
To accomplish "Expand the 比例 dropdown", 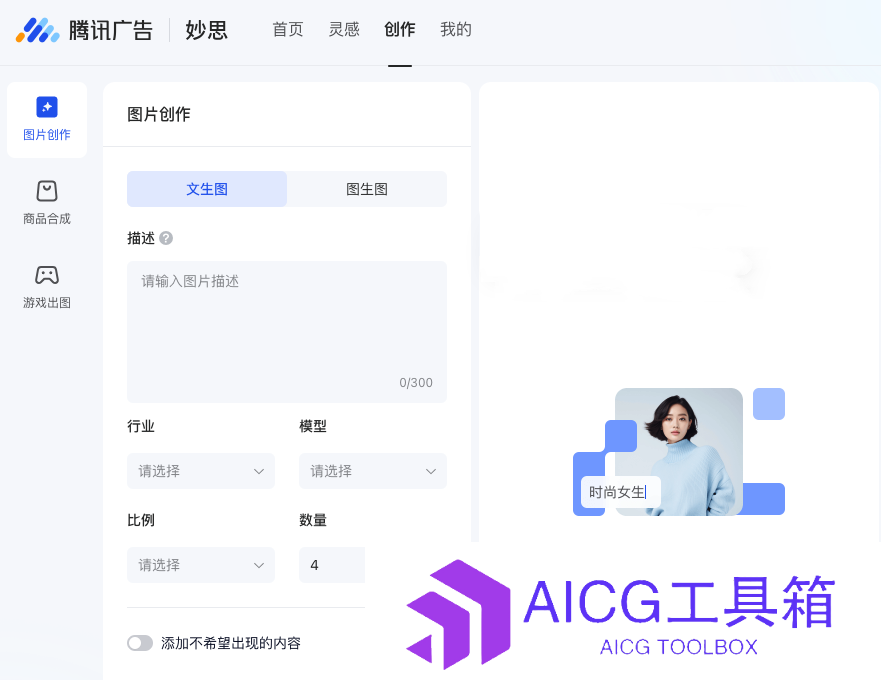I will click(201, 565).
